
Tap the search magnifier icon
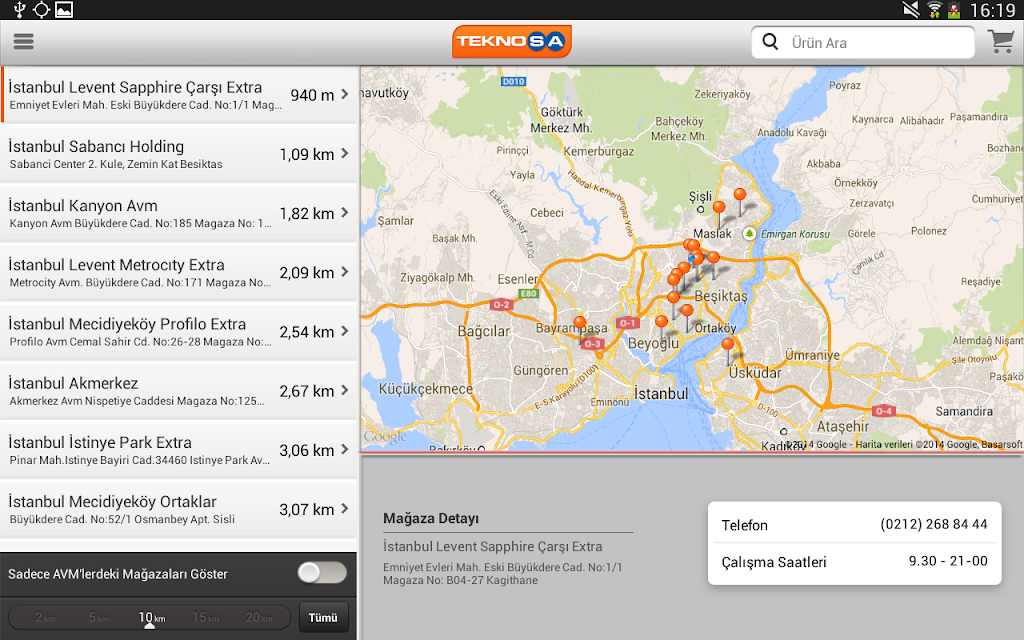(771, 42)
